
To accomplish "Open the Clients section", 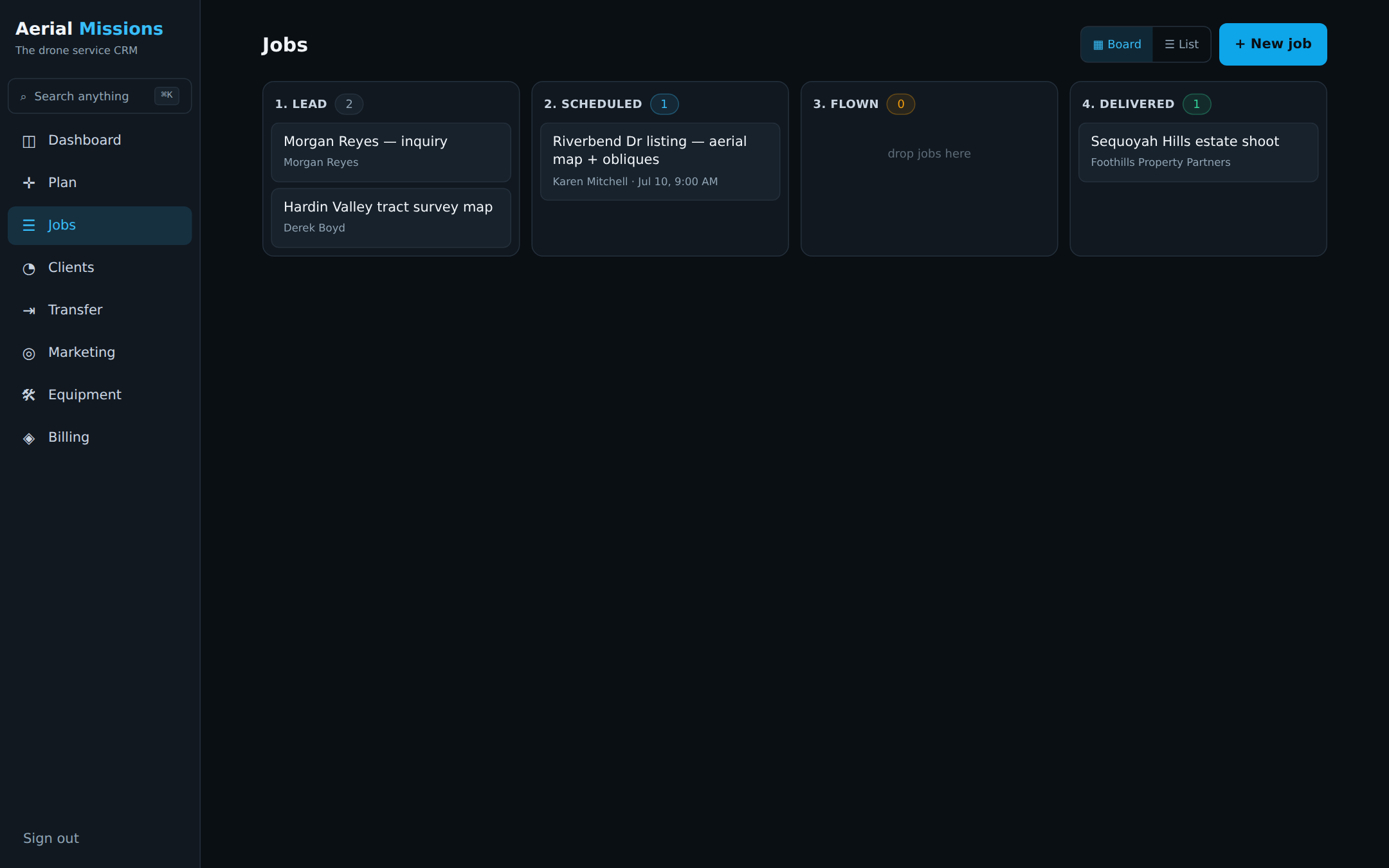I will pos(100,267).
